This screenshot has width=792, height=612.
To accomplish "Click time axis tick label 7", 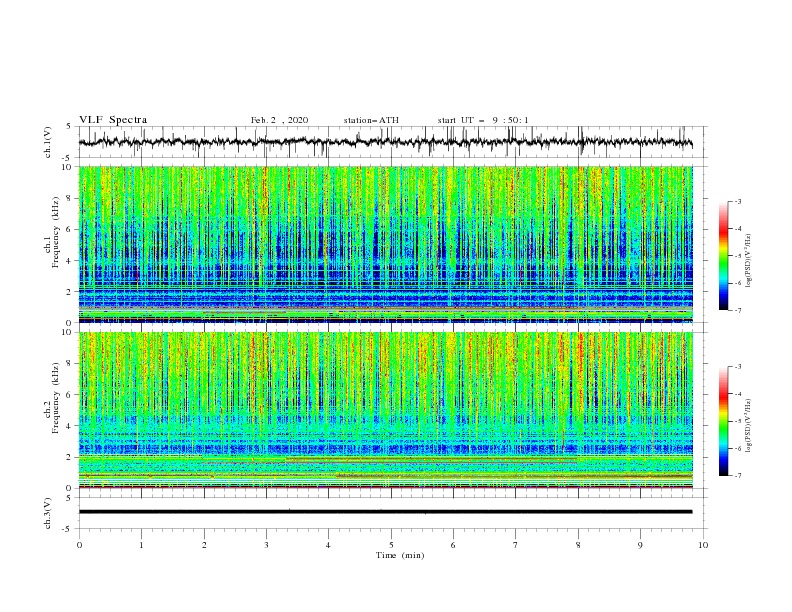I will 516,545.
